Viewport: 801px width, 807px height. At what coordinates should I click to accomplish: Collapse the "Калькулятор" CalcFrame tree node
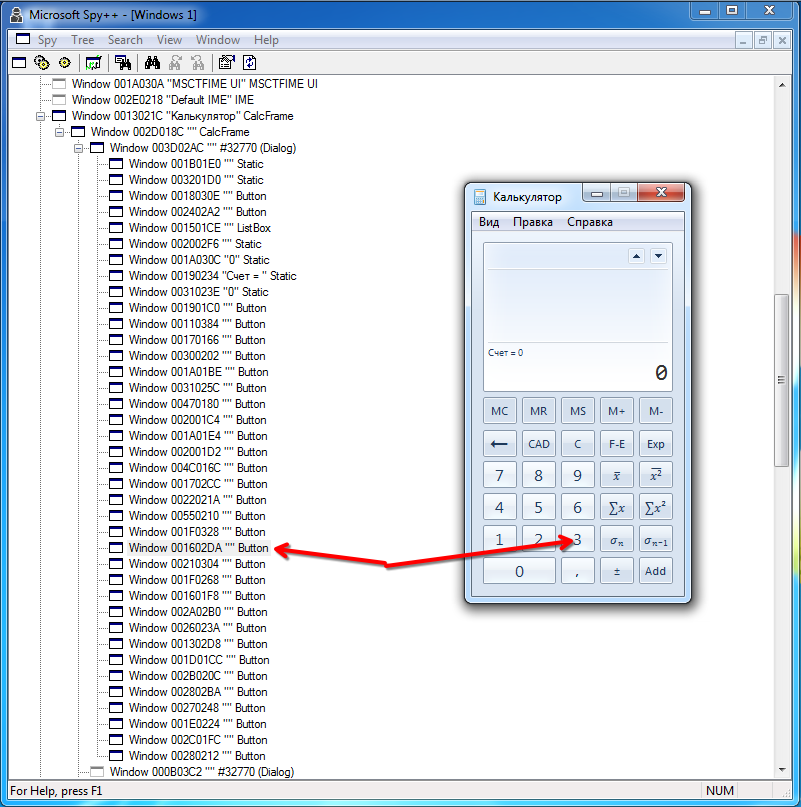41,116
